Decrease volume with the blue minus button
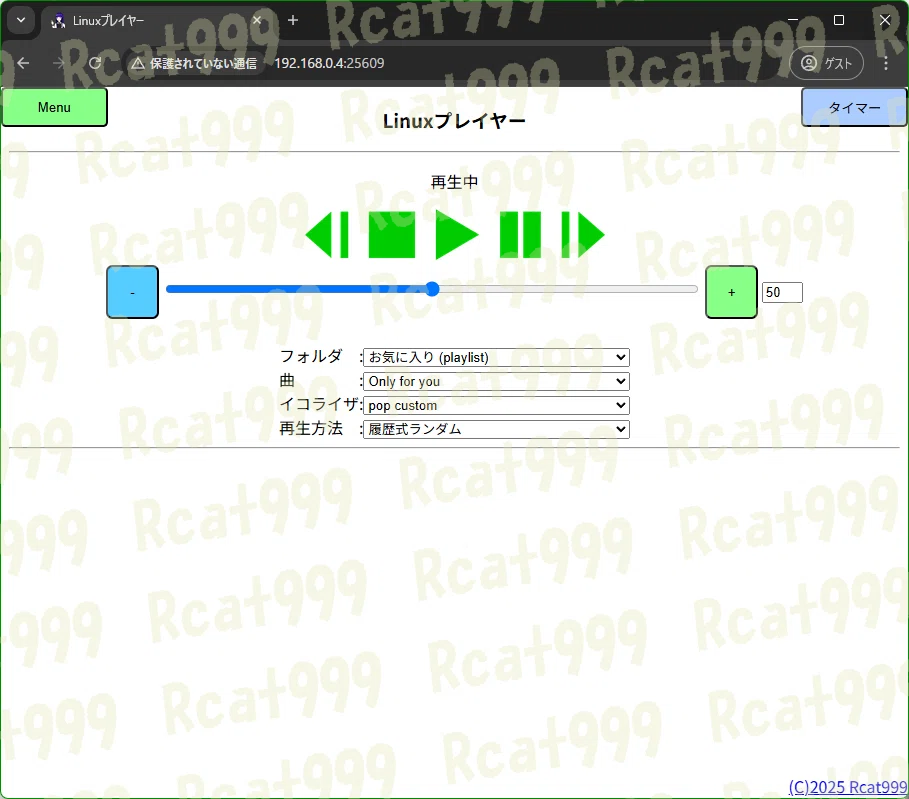 132,292
